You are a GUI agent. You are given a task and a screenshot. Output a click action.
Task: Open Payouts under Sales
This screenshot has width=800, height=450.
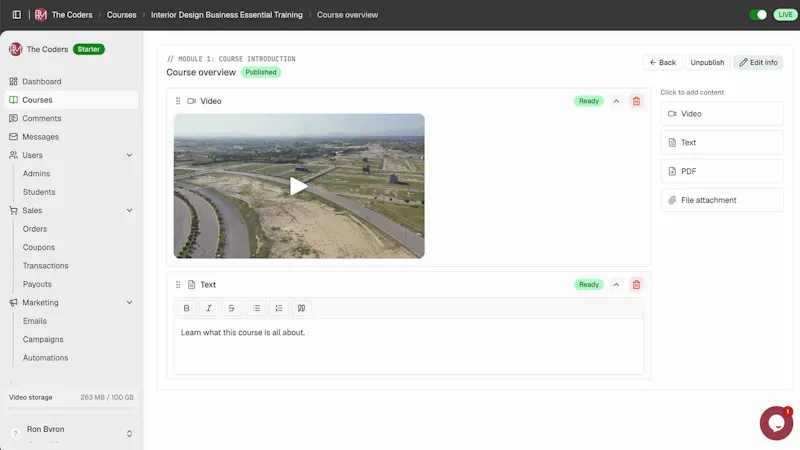37,284
